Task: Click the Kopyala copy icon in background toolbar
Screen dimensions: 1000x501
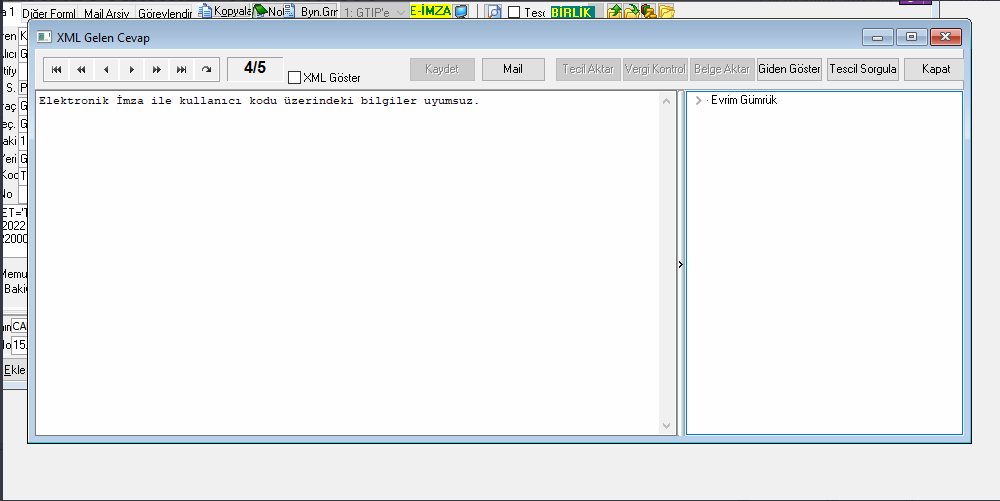Action: click(205, 11)
